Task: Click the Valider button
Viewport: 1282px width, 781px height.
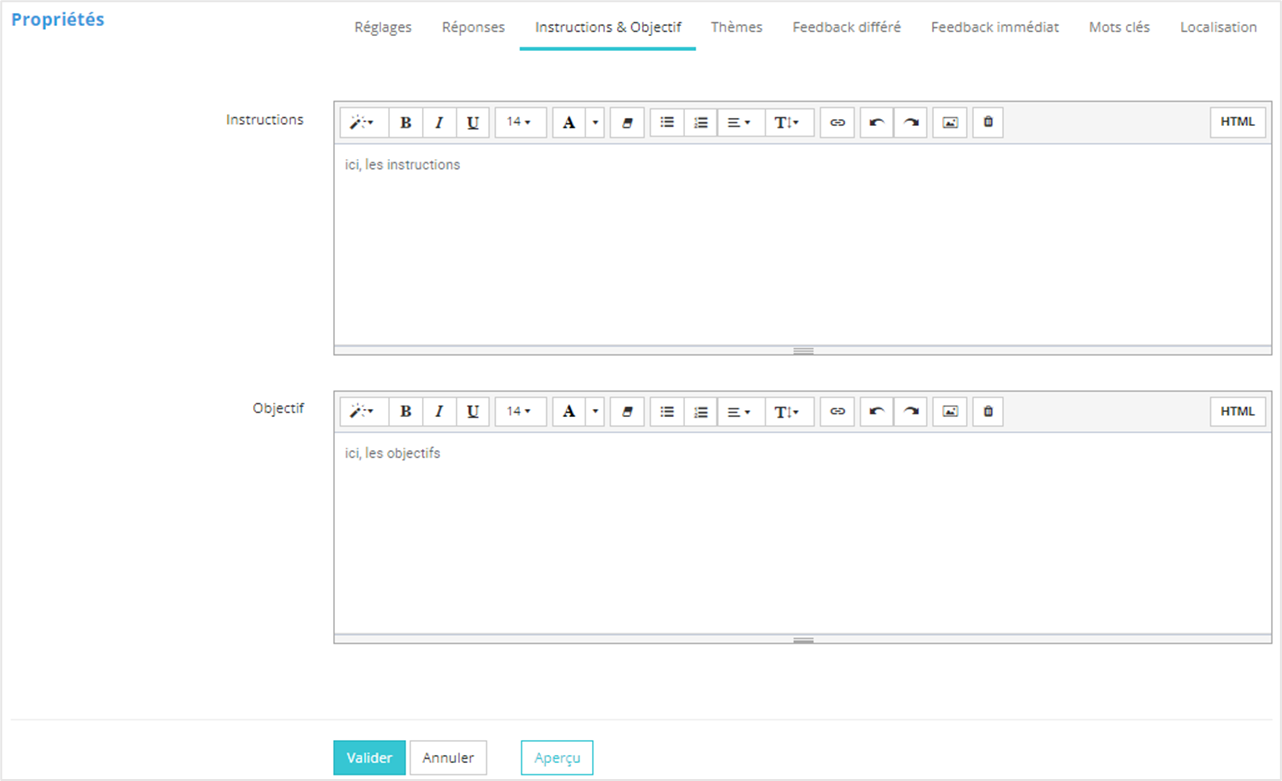Action: [369, 758]
